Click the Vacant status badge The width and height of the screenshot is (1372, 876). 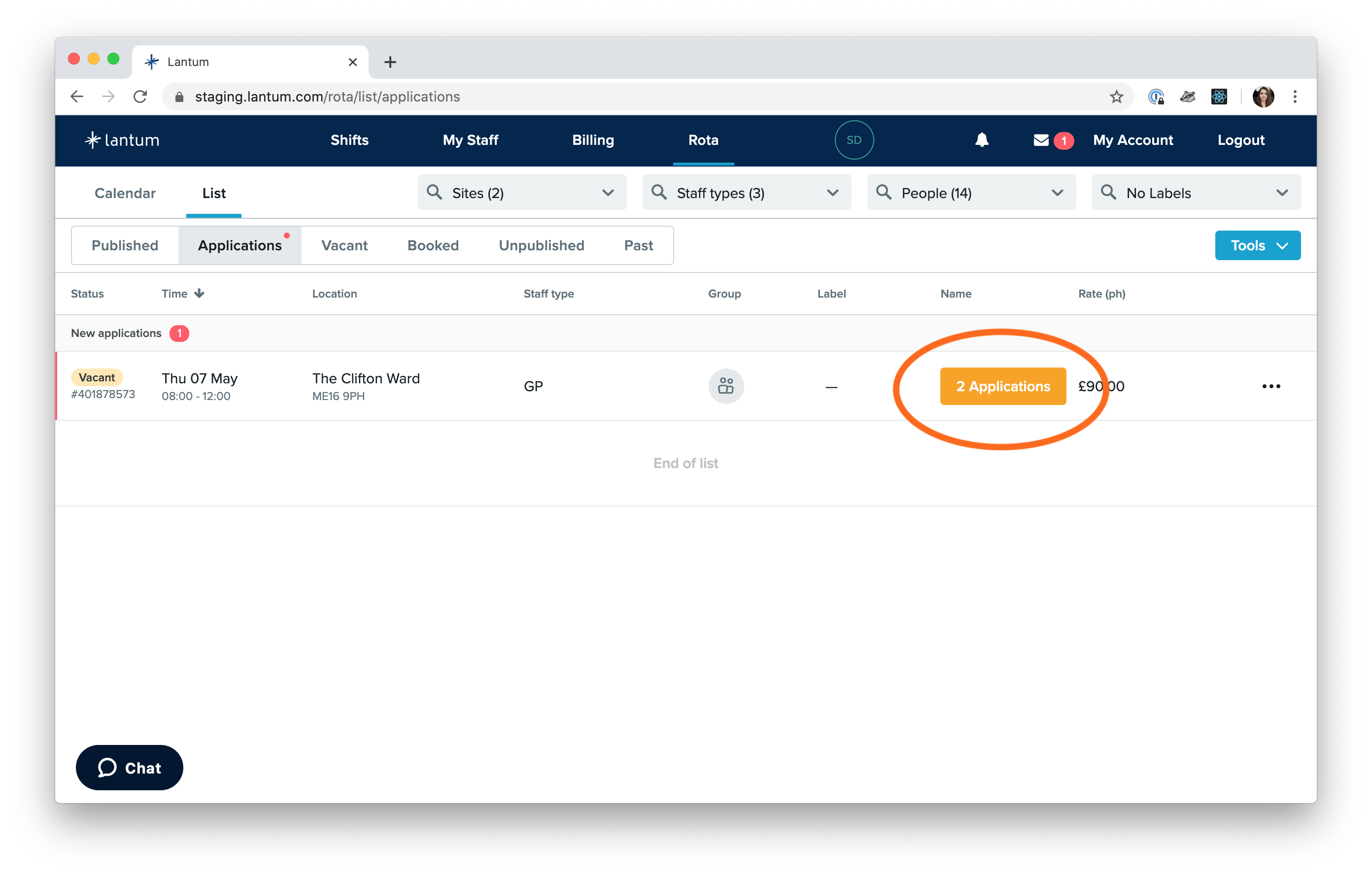[97, 377]
